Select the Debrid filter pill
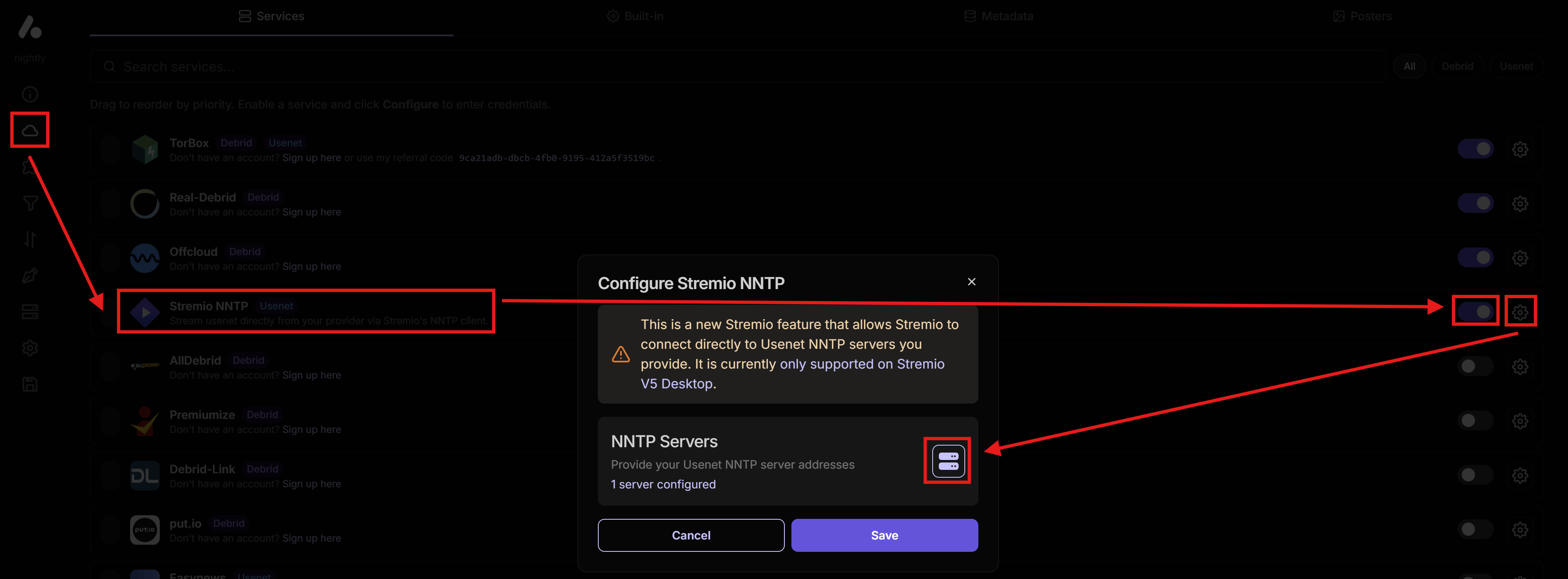The width and height of the screenshot is (1568, 579). point(1457,66)
